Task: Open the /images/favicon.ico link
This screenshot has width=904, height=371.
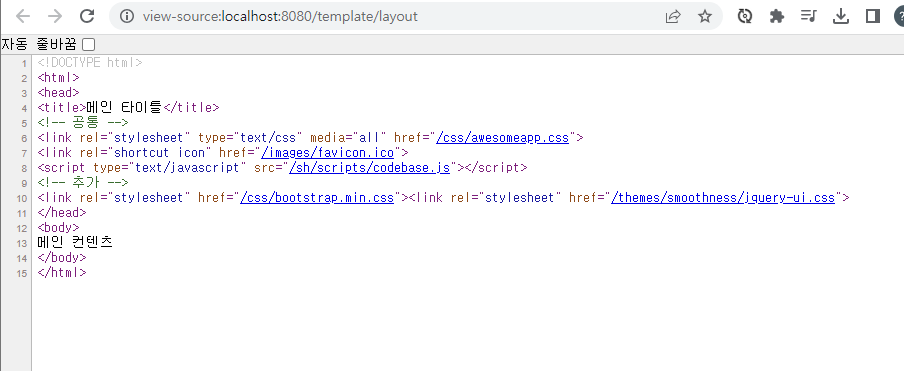Action: point(327,153)
